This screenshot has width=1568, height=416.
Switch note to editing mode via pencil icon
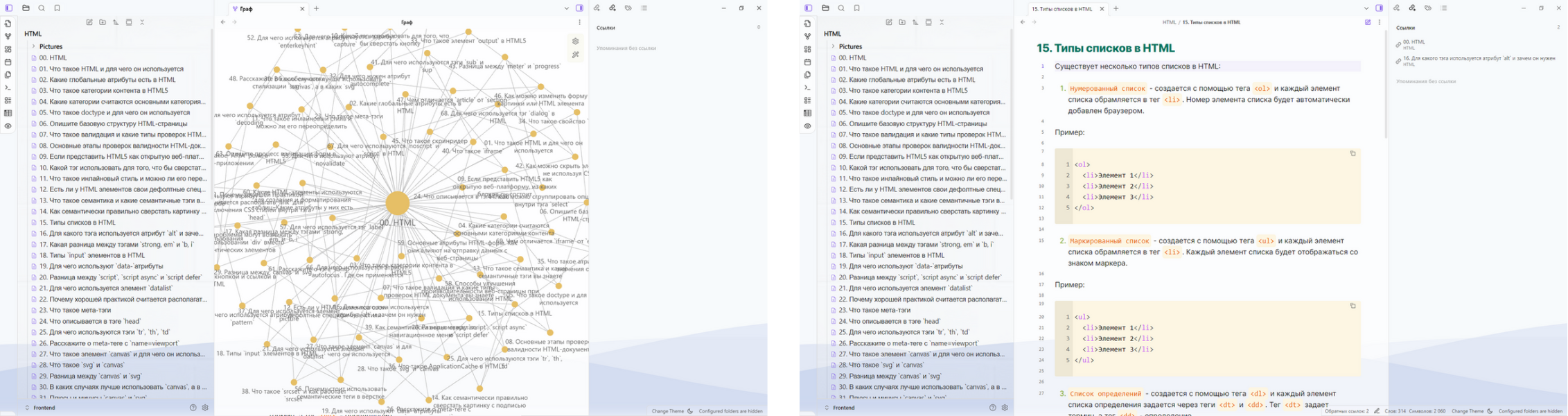(x=1368, y=22)
